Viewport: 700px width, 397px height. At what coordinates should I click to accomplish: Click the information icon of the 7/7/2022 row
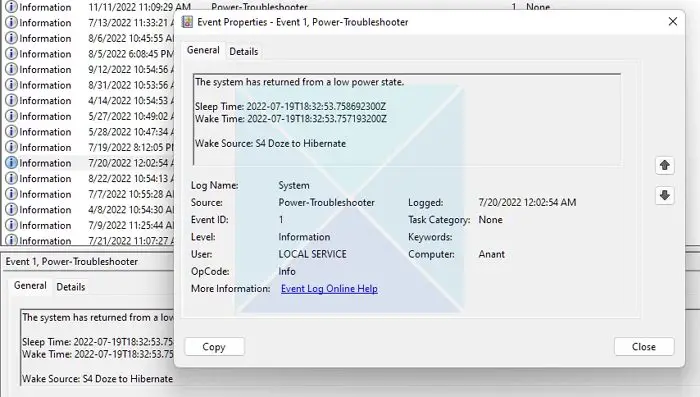click(x=11, y=194)
